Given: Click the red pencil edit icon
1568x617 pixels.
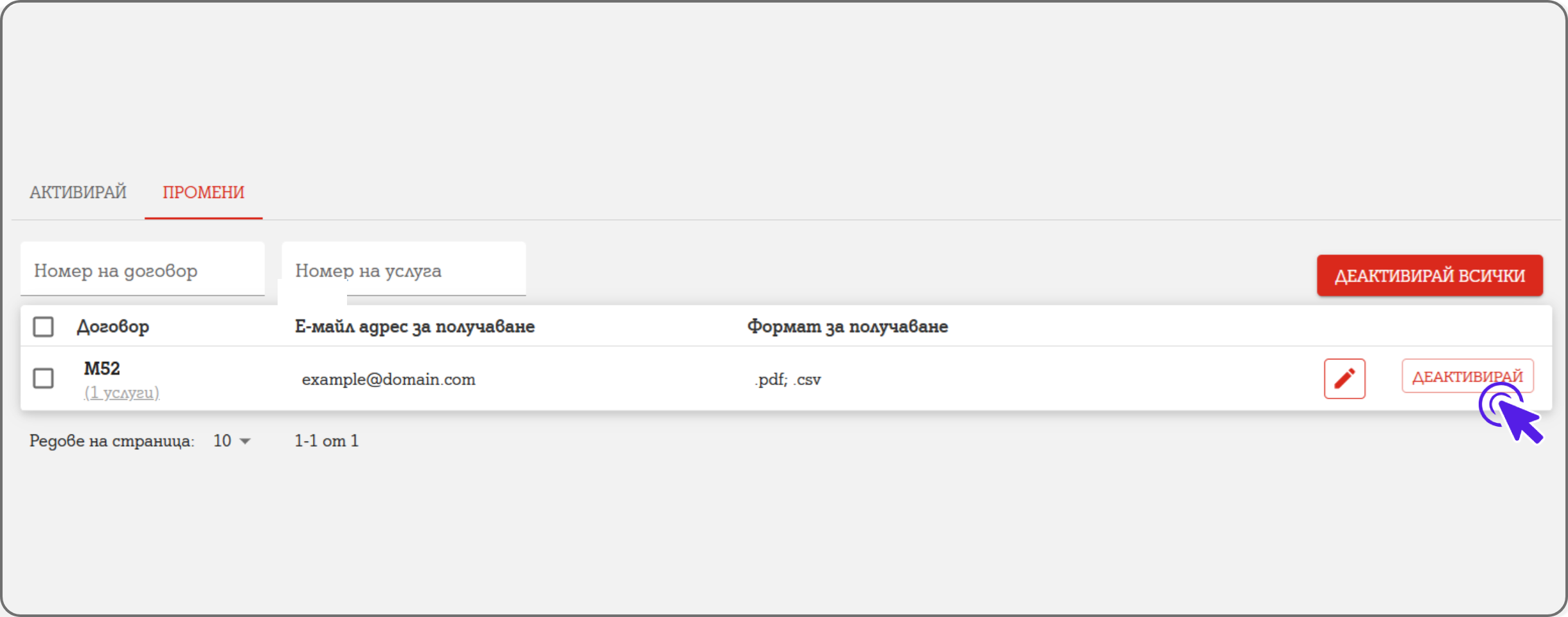Looking at the screenshot, I should (x=1344, y=379).
